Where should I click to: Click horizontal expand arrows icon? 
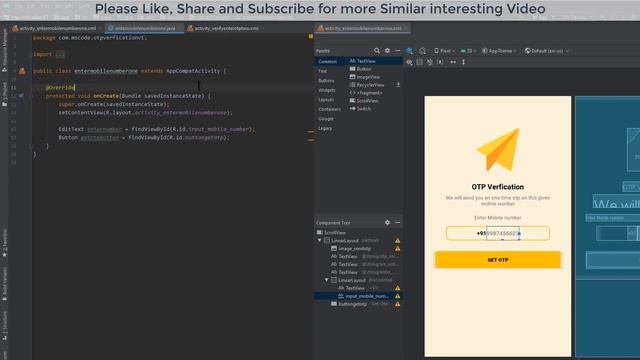point(453,62)
